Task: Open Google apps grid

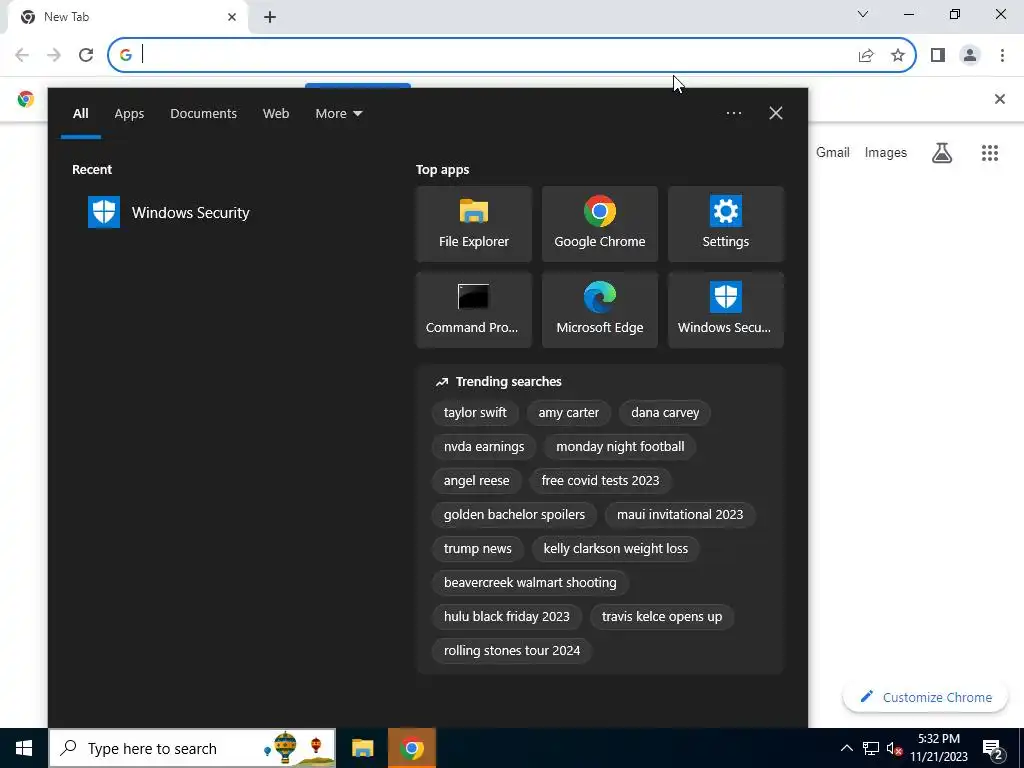Action: (x=989, y=153)
